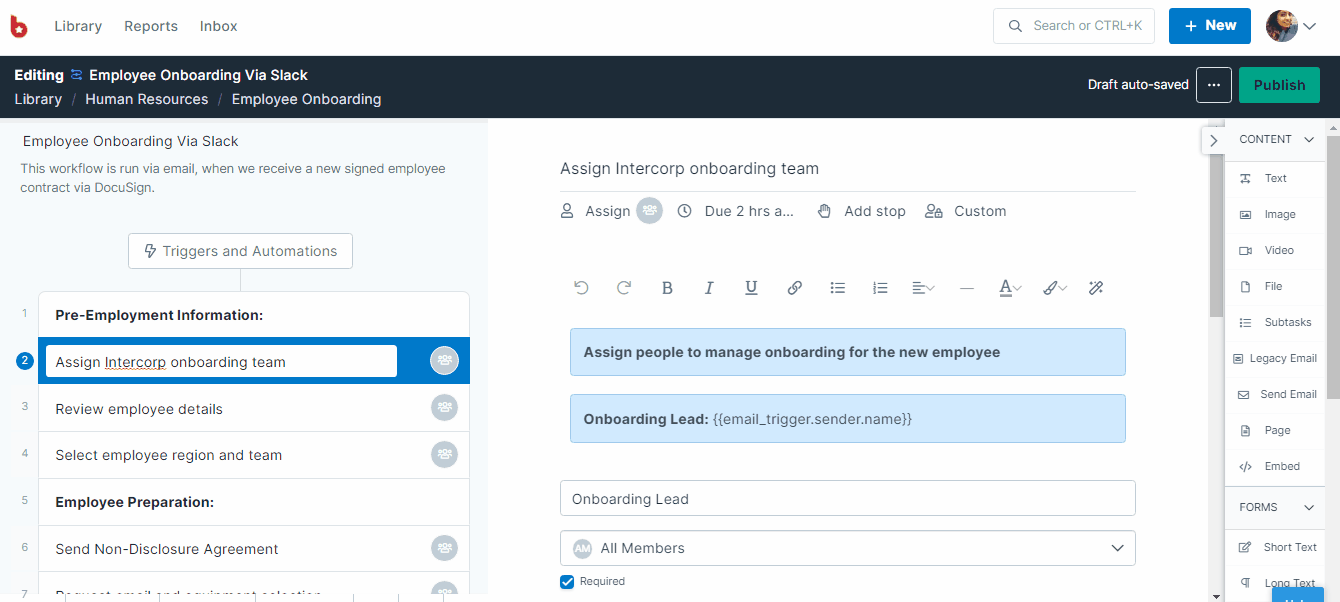
Task: Add a Send Email widget
Action: tap(1275, 394)
